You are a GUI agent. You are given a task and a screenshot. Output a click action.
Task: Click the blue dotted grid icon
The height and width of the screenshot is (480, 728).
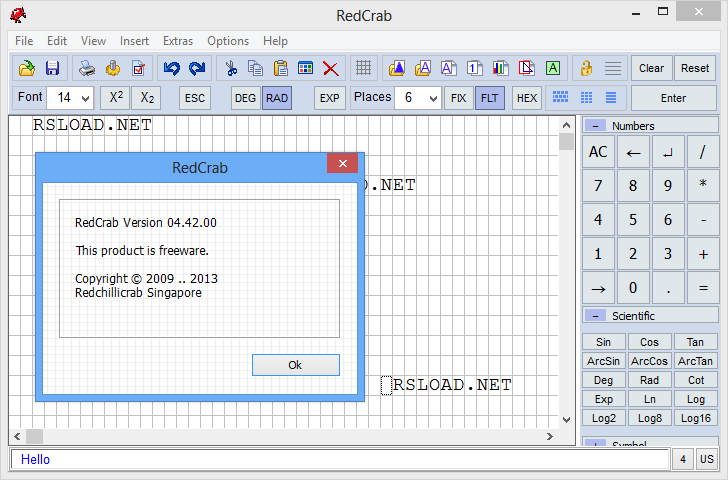(x=586, y=97)
